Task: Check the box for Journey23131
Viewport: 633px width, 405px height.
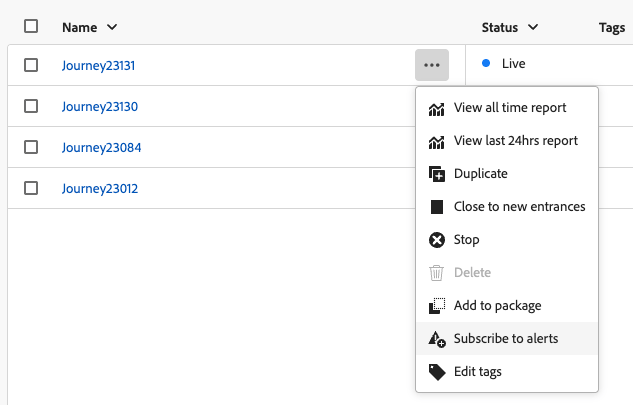Action: (31, 65)
